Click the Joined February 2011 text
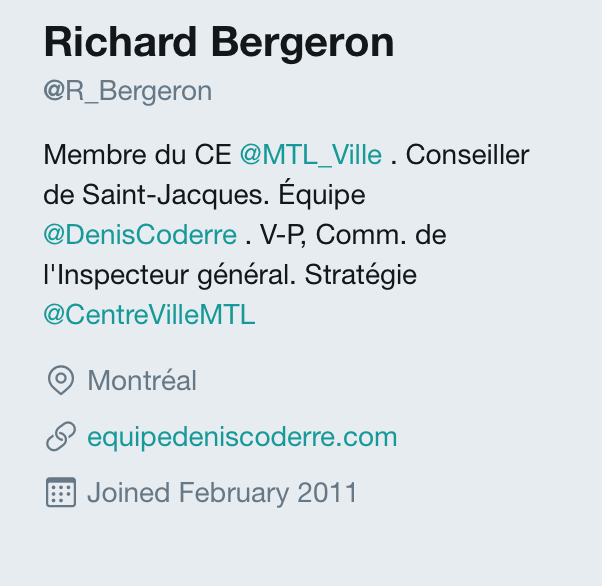602x586 pixels. (222, 493)
